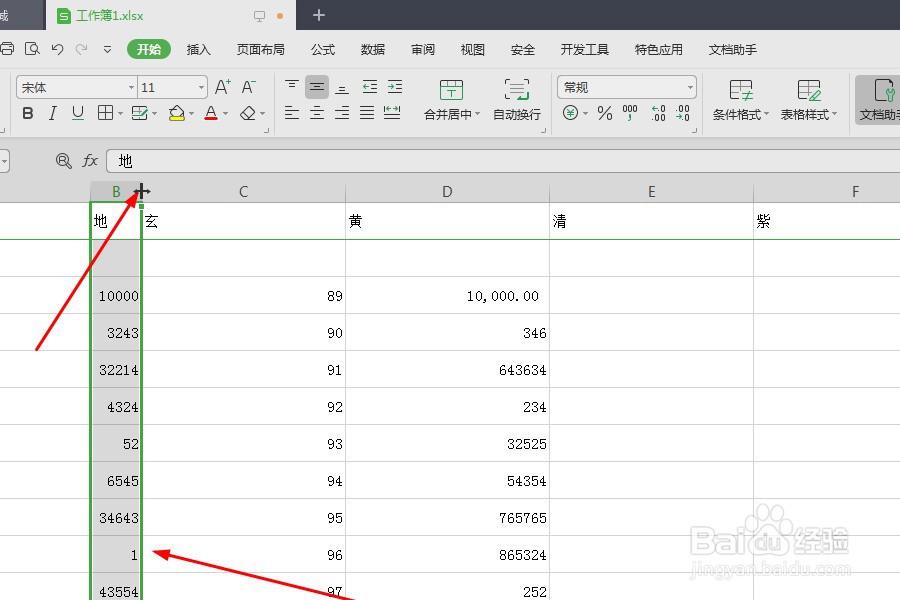Toggle Underline text formatting
900x600 pixels.
(78, 113)
